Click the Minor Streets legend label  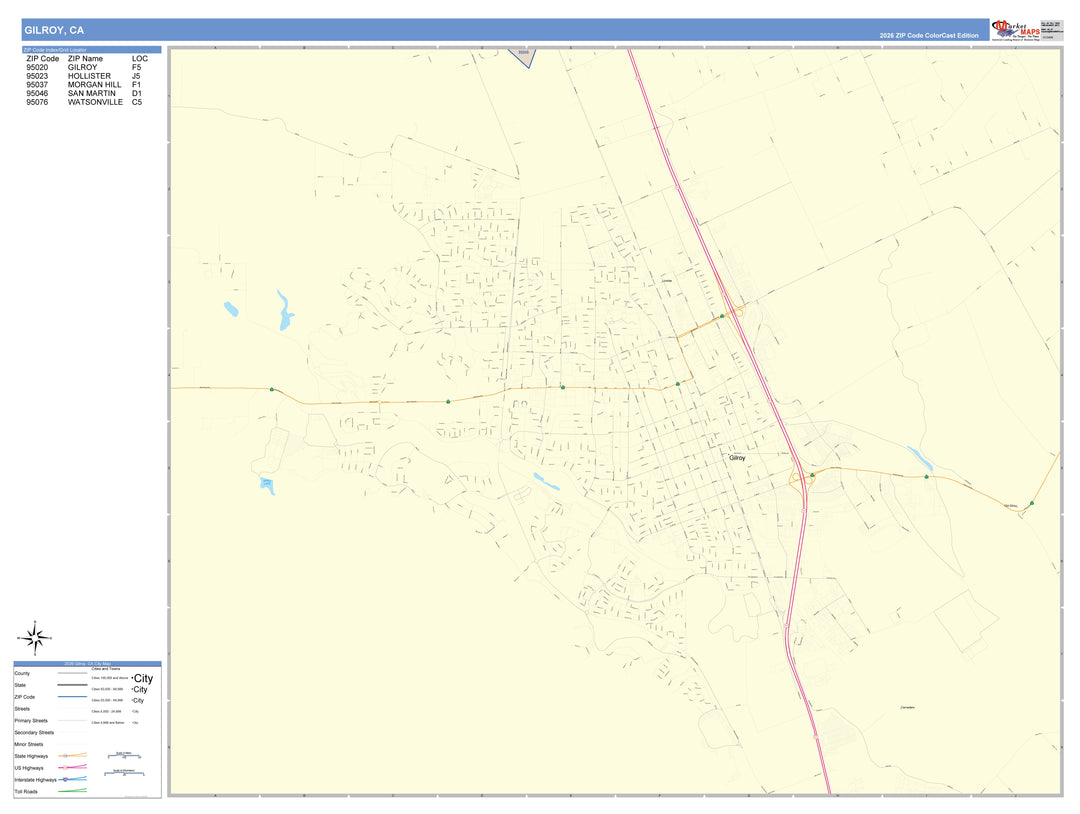click(x=29, y=744)
